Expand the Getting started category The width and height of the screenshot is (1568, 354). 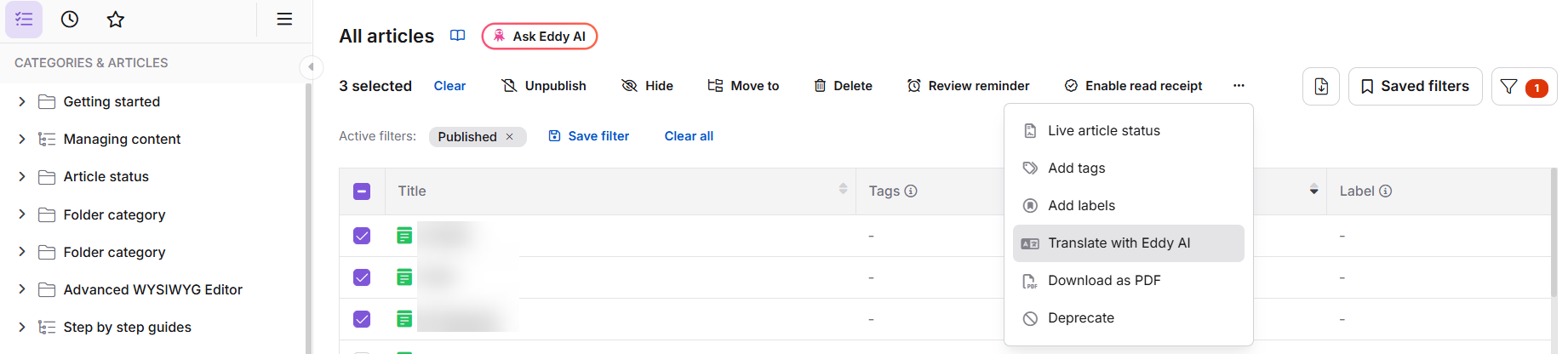coord(22,101)
